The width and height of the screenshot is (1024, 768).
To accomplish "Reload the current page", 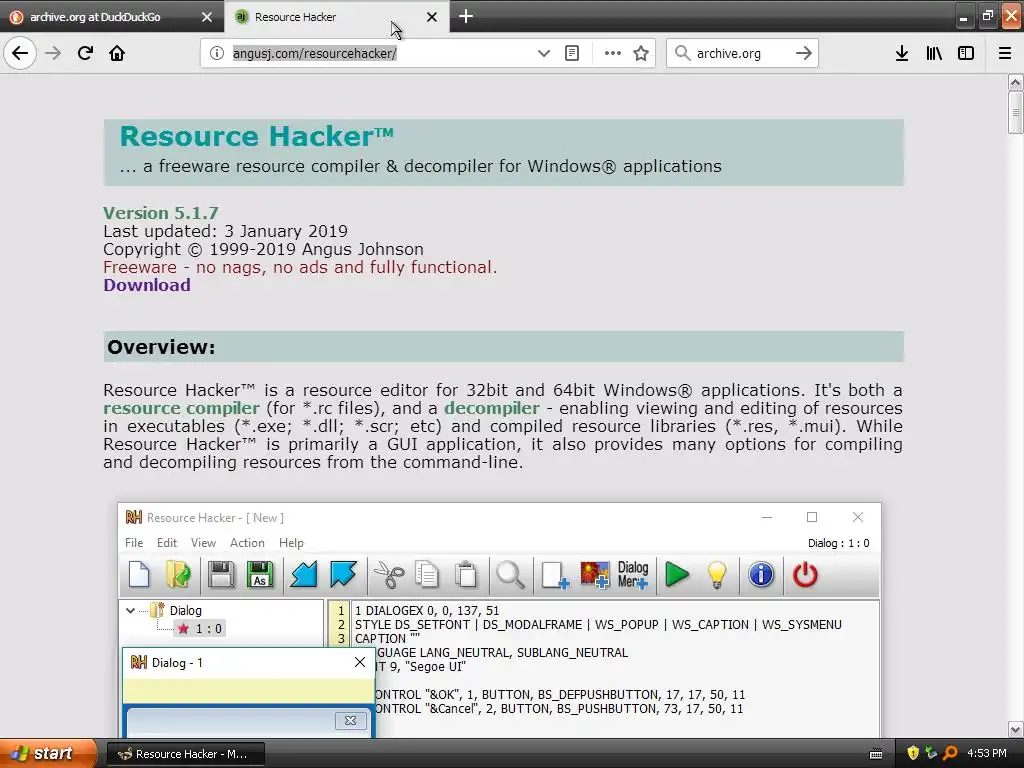I will click(x=85, y=53).
